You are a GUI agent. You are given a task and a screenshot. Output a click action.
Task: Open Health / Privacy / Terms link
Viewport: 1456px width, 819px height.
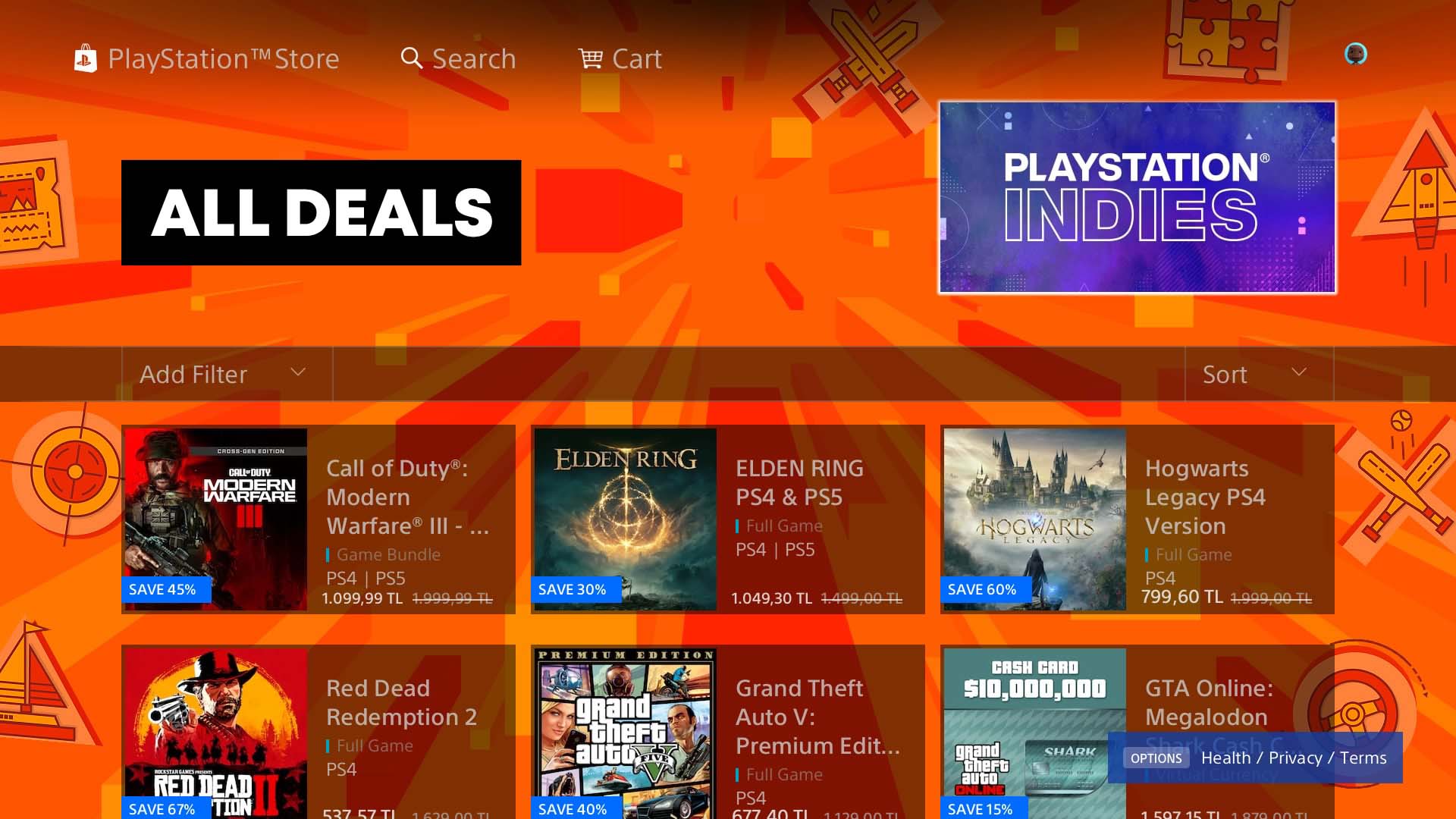(x=1294, y=758)
